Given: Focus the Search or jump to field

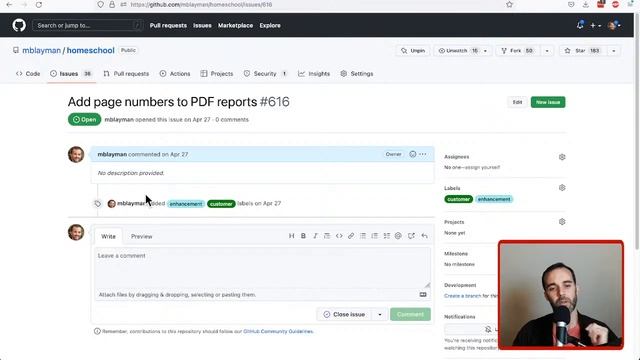Looking at the screenshot, I should pyautogui.click(x=88, y=25).
